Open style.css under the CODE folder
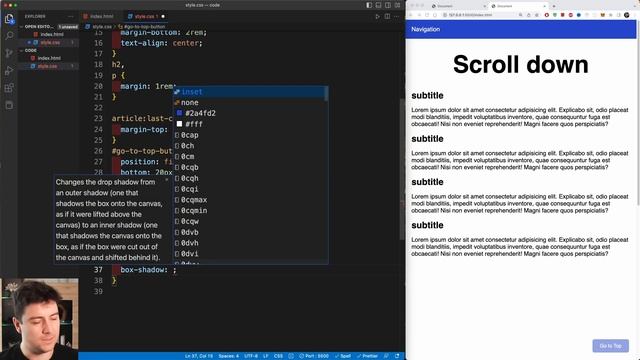The height and width of the screenshot is (360, 640). tap(48, 66)
